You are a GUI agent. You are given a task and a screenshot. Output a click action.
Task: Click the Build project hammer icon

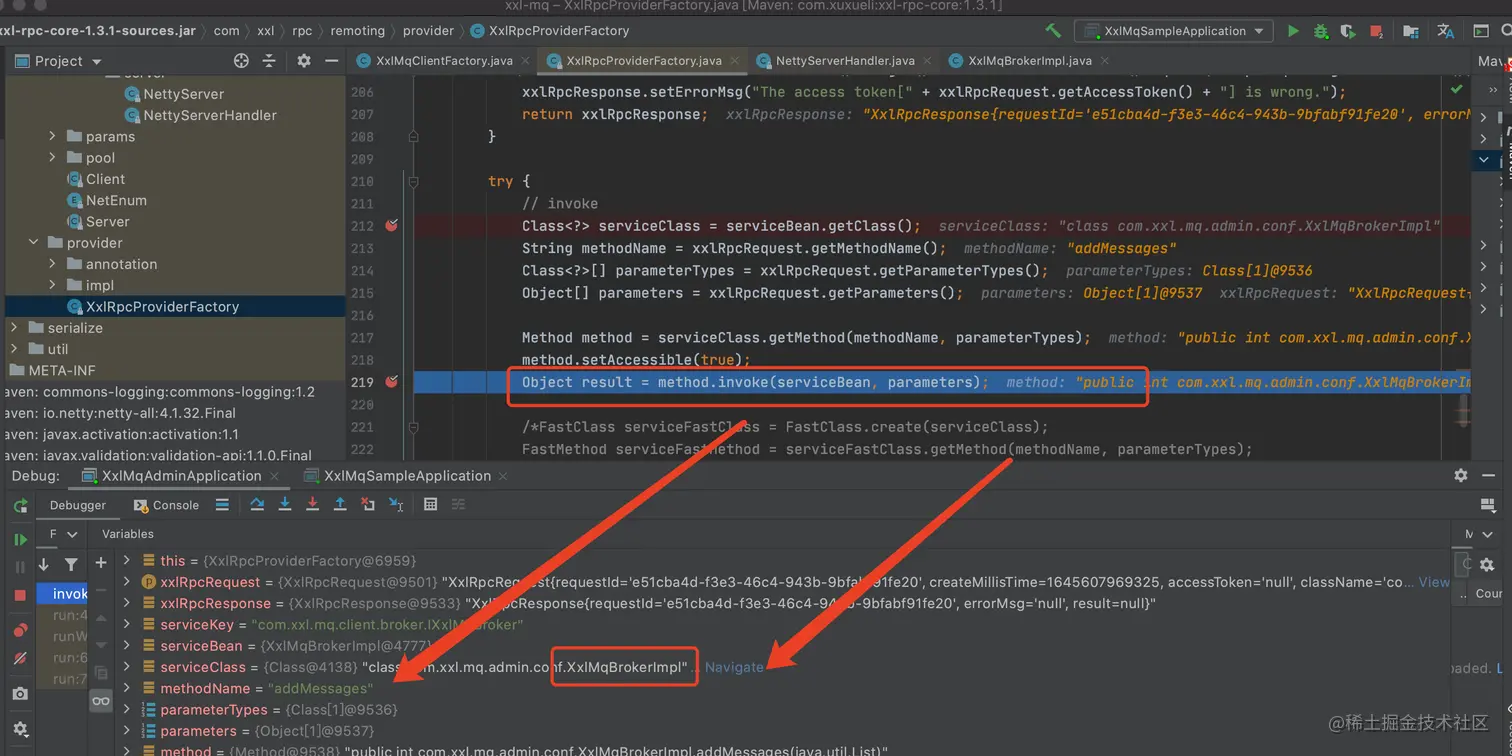(x=1053, y=31)
